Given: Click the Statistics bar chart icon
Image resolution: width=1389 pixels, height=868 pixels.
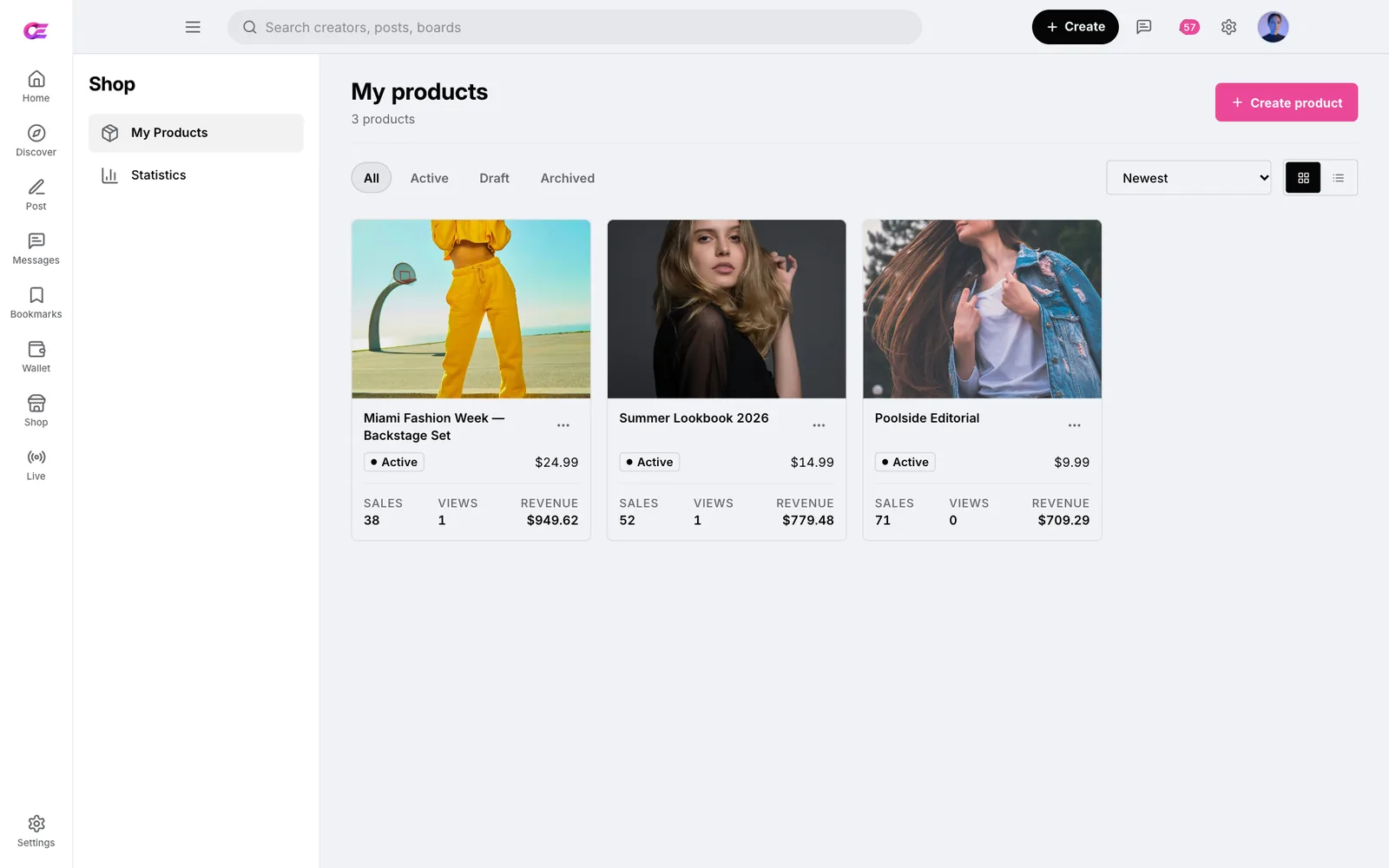Looking at the screenshot, I should coord(110,175).
